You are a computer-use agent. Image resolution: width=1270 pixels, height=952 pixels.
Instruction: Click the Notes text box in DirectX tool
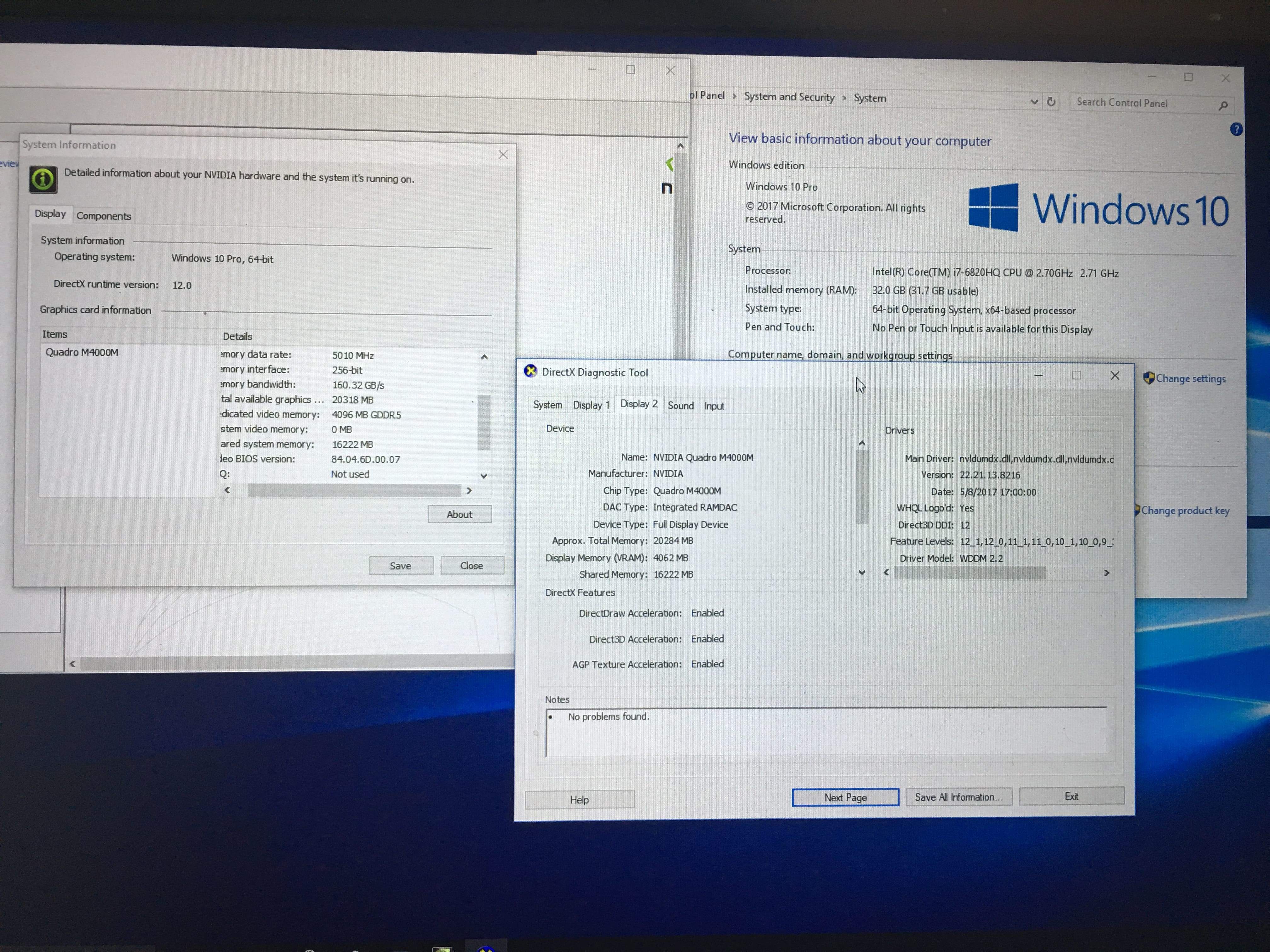pos(826,732)
